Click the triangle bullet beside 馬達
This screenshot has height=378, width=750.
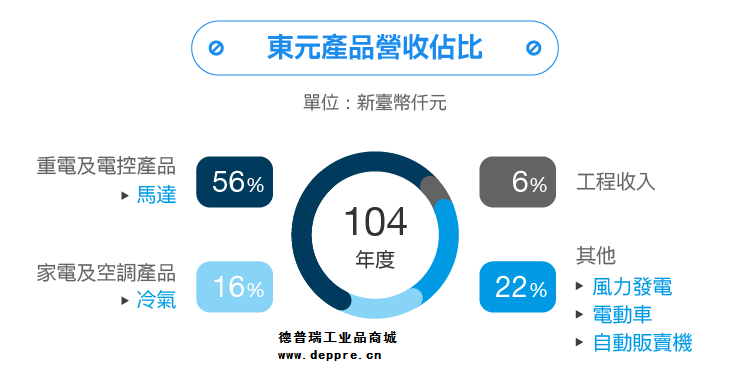tap(125, 195)
